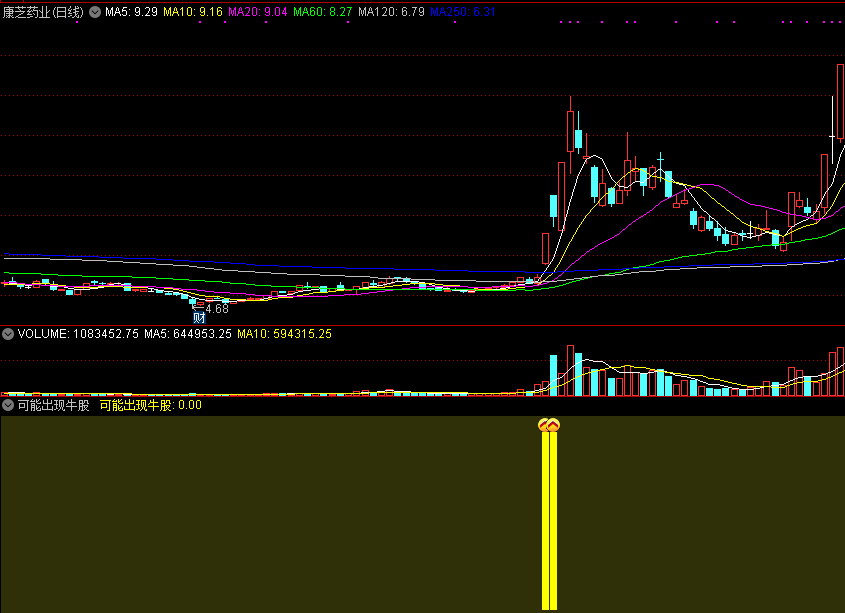The height and width of the screenshot is (613, 845).
Task: Click the last red candlestick at the chart's right edge
Action: (x=840, y=102)
